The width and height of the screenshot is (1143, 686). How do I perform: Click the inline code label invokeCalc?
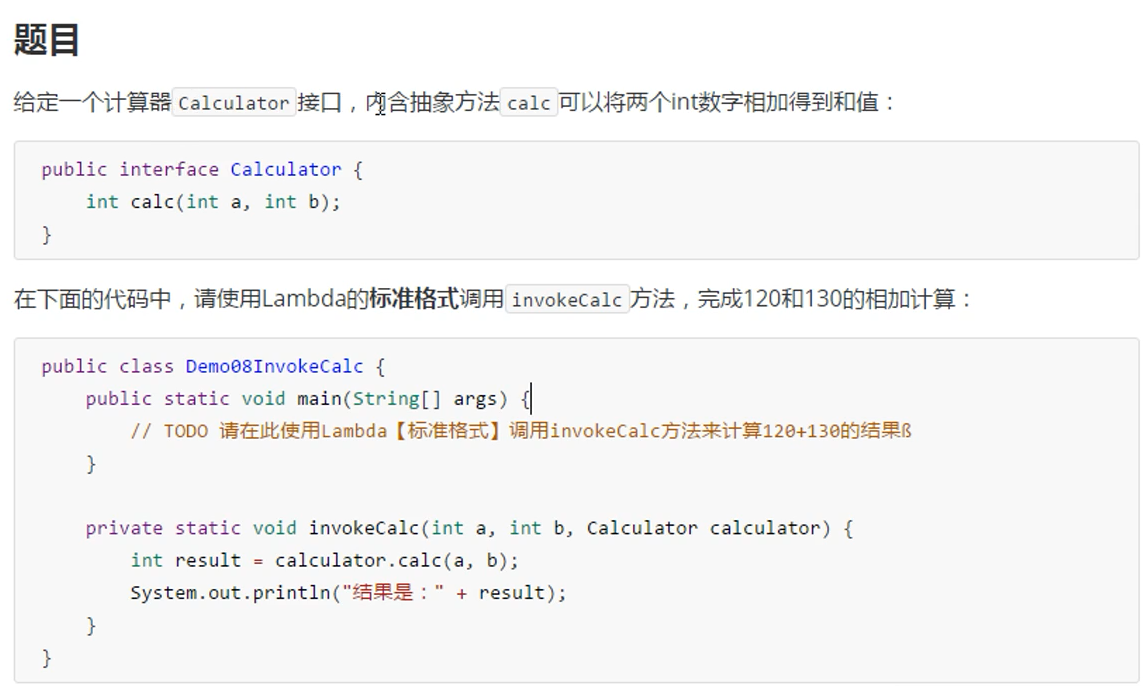pyautogui.click(x=567, y=300)
